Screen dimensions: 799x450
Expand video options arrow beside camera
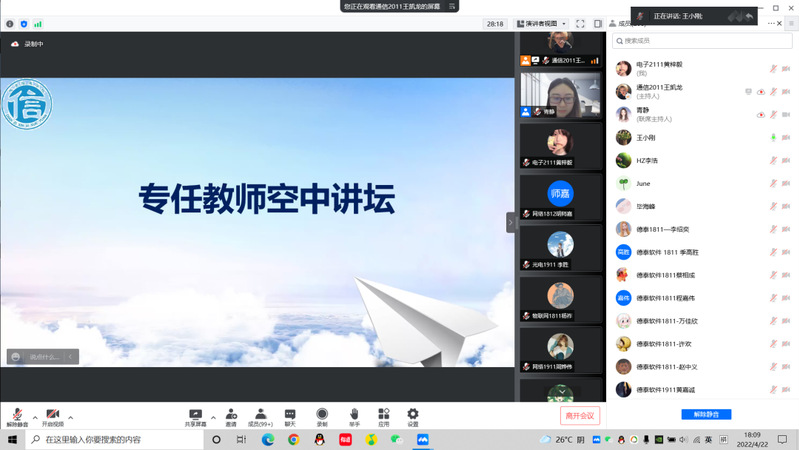pyautogui.click(x=70, y=416)
